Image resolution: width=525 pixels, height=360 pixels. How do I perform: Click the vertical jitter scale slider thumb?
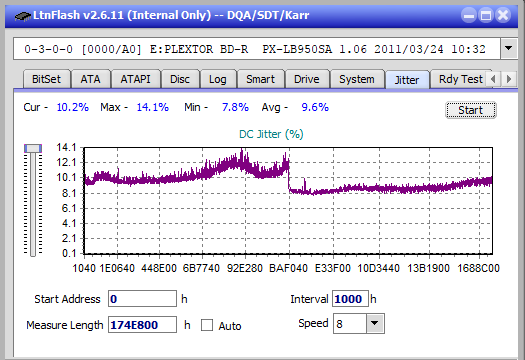pos(33,148)
